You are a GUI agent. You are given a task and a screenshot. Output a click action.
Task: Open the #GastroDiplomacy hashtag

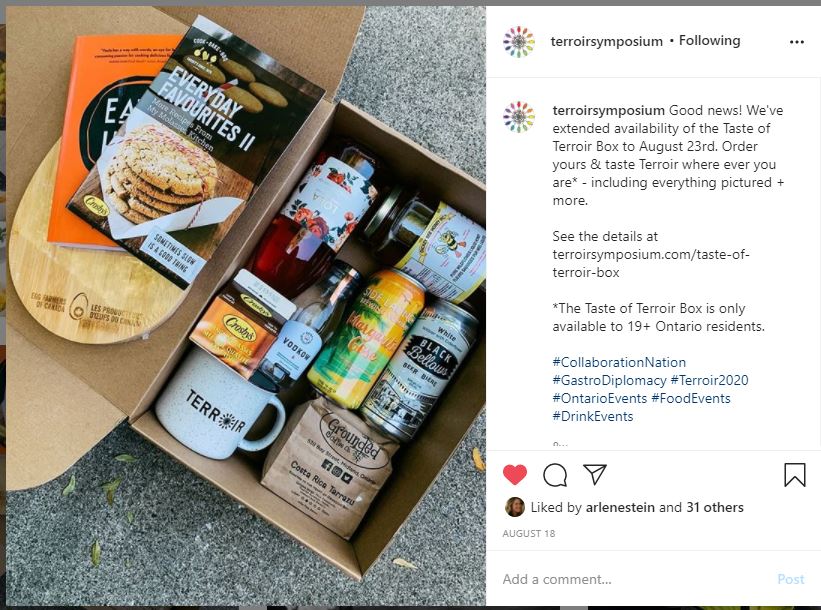(x=609, y=380)
